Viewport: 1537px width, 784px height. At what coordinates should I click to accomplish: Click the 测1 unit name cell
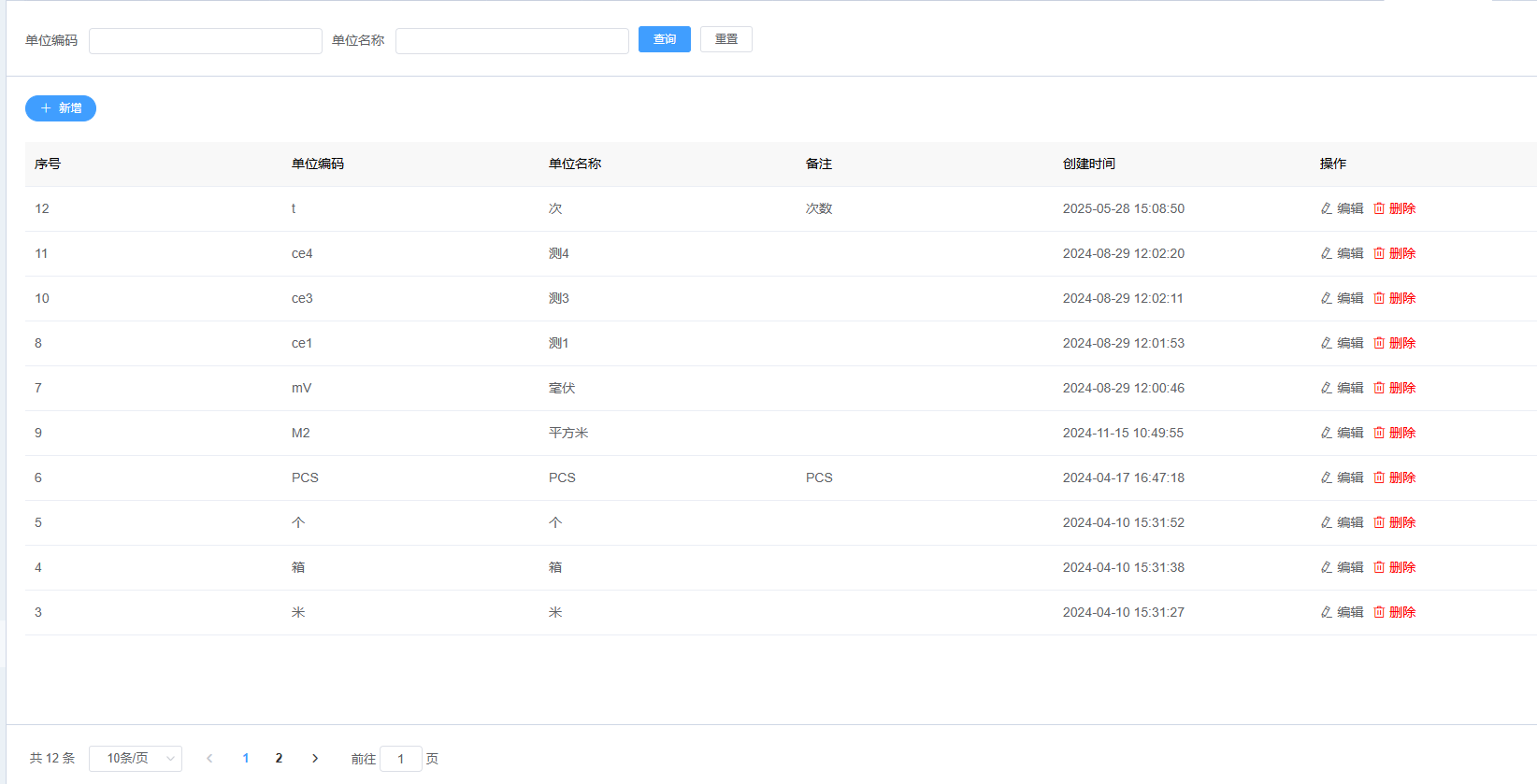(x=559, y=343)
